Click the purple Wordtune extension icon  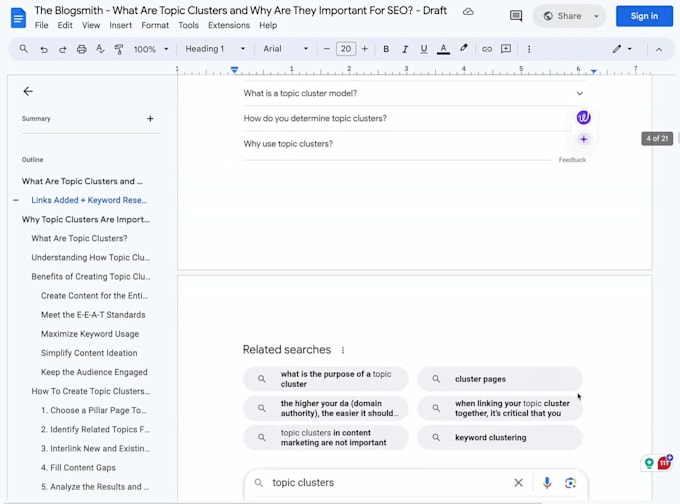click(583, 117)
